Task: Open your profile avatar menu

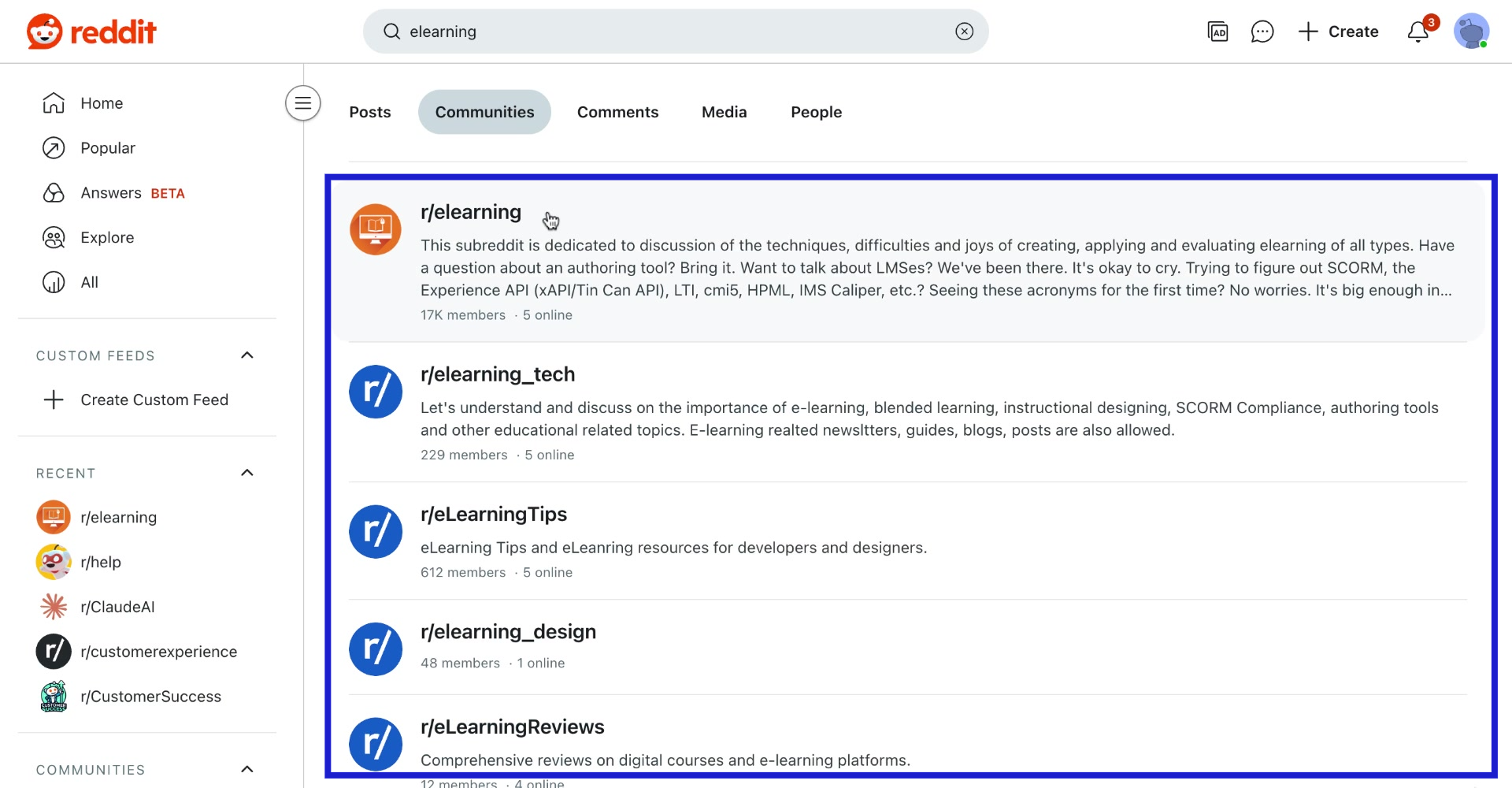Action: click(1472, 32)
